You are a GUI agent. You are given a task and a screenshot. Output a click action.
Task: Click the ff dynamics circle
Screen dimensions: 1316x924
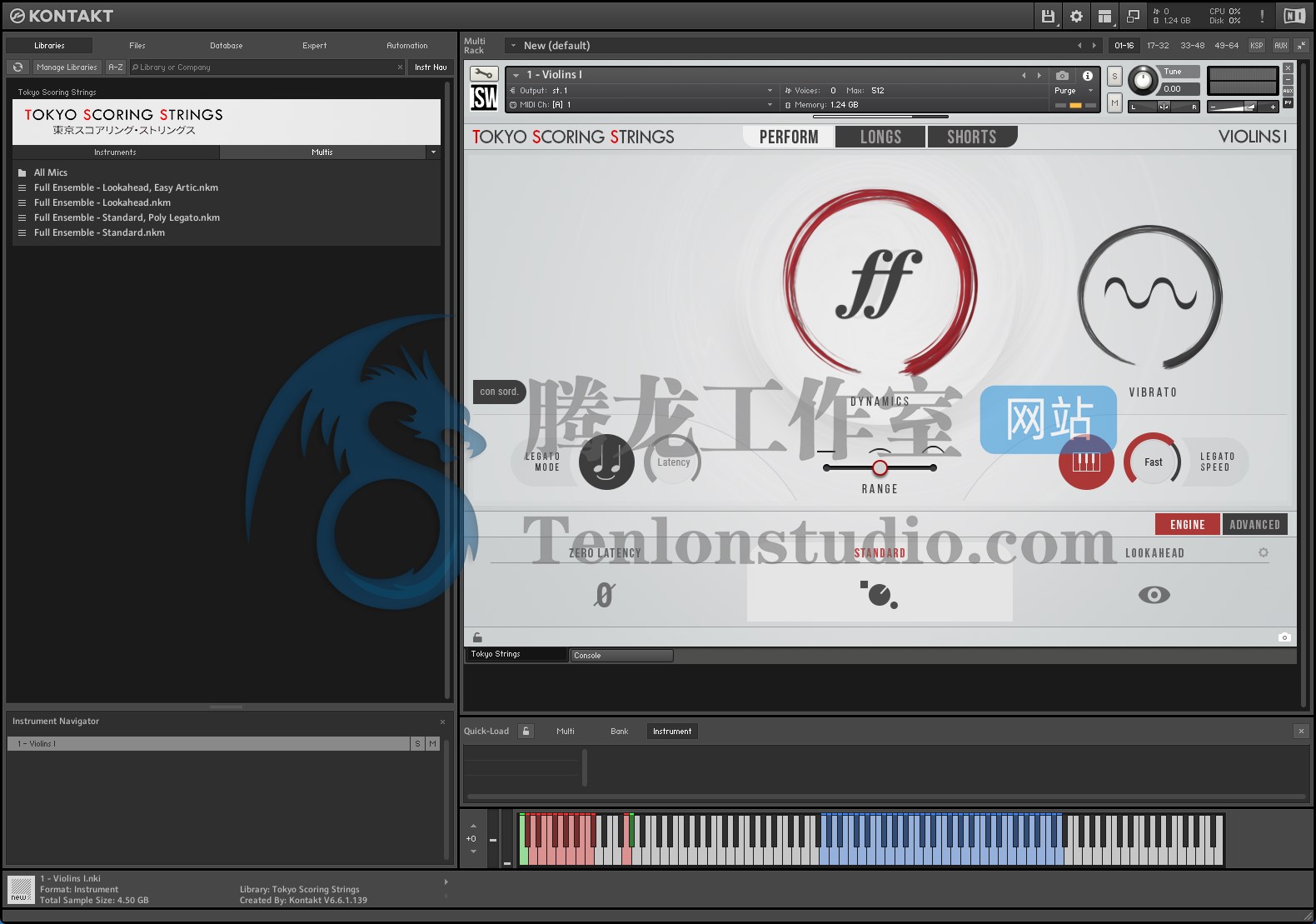[x=880, y=284]
